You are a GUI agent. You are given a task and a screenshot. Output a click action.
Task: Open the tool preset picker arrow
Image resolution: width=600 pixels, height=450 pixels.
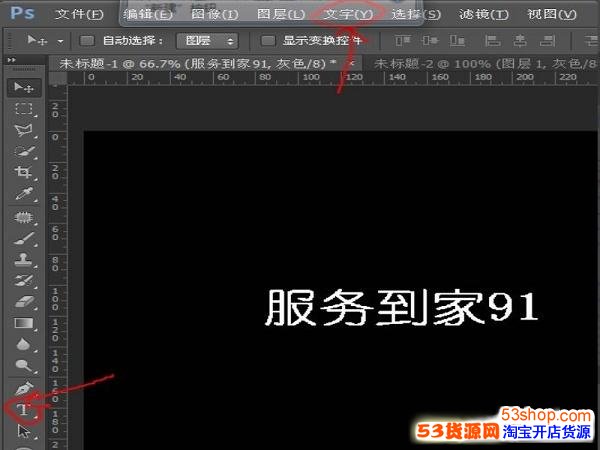[60, 41]
